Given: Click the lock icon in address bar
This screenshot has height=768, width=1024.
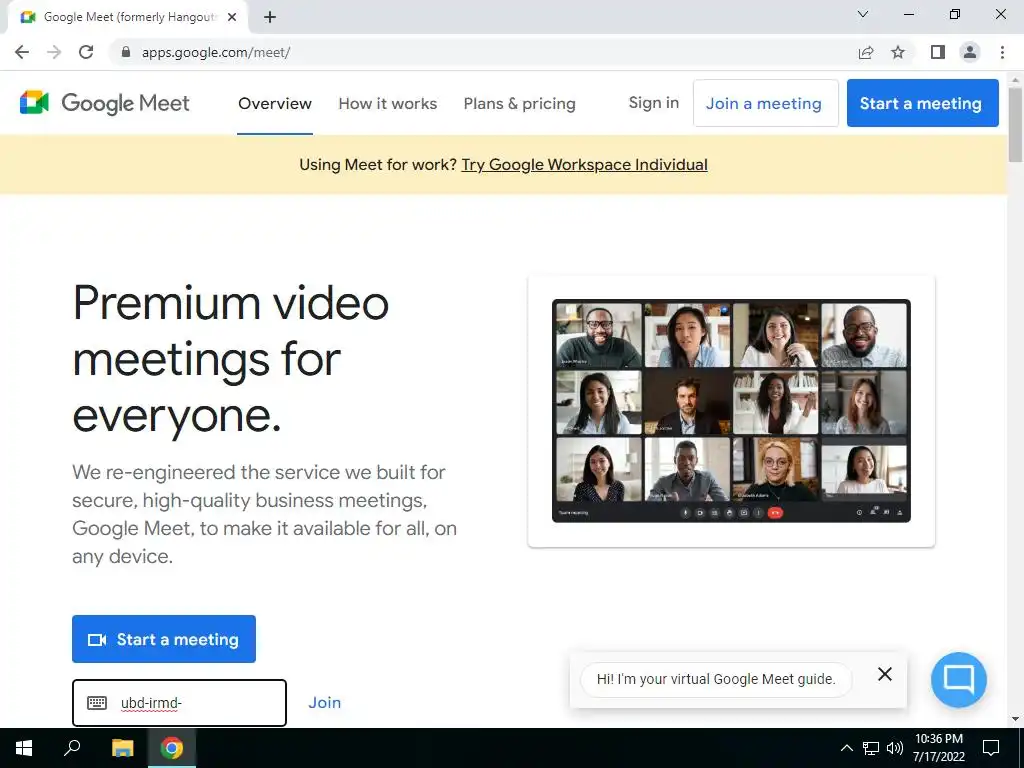Looking at the screenshot, I should click(126, 52).
